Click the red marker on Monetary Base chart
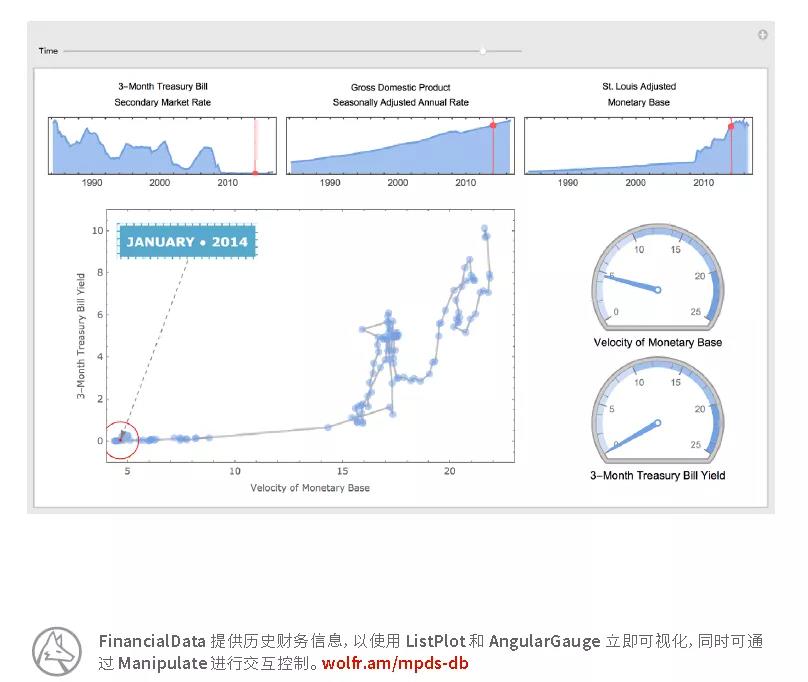Viewport: 808px width, 682px height. click(731, 126)
